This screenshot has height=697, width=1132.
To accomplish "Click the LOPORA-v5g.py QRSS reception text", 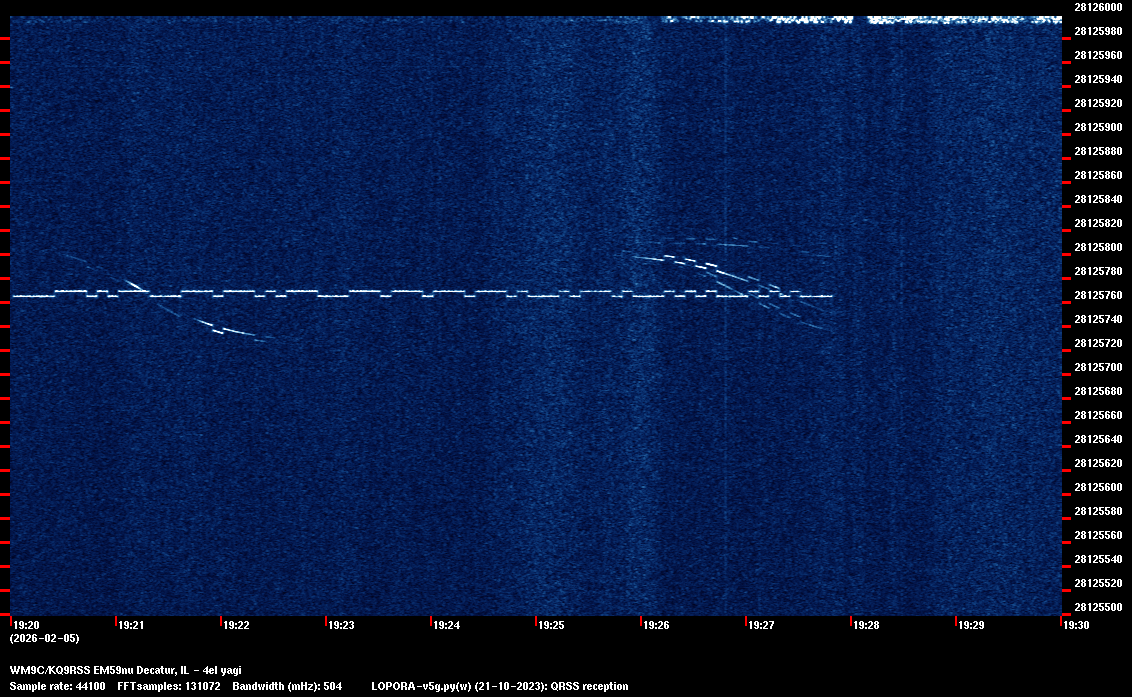I will [499, 686].
